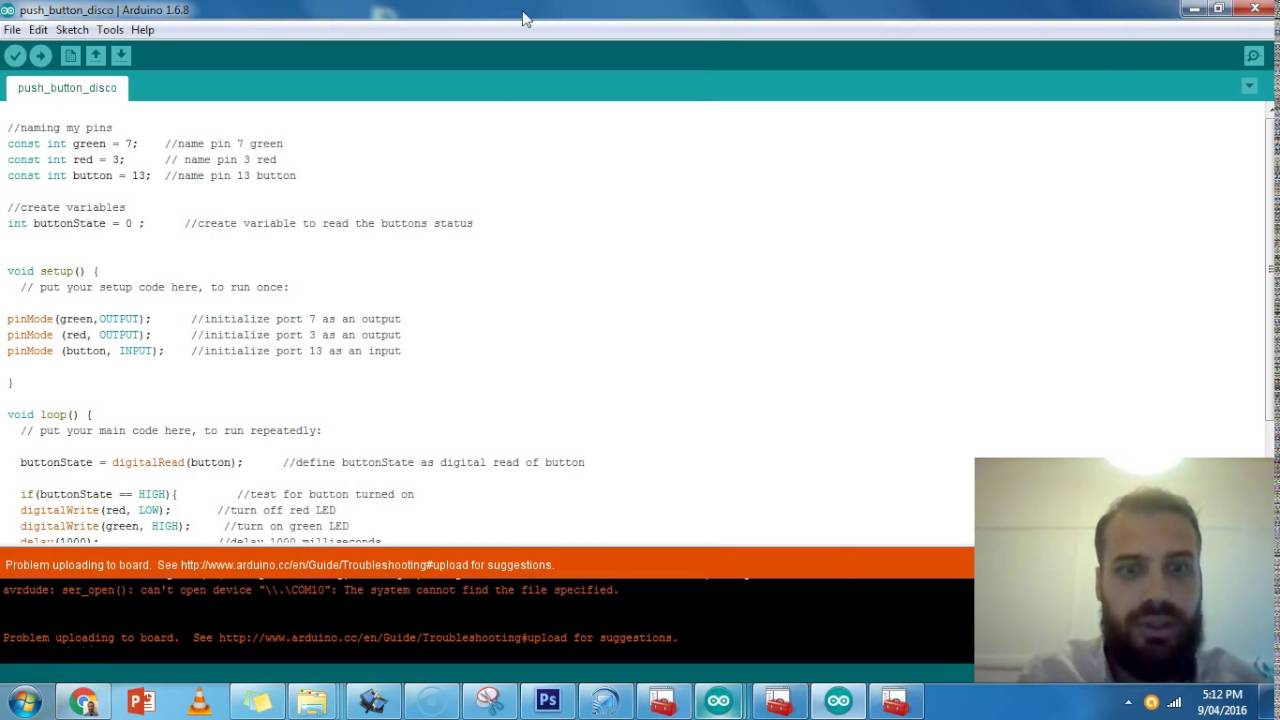Click 'if(buttonState == HIGH){' line
Image resolution: width=1280 pixels, height=720 pixels.
99,495
